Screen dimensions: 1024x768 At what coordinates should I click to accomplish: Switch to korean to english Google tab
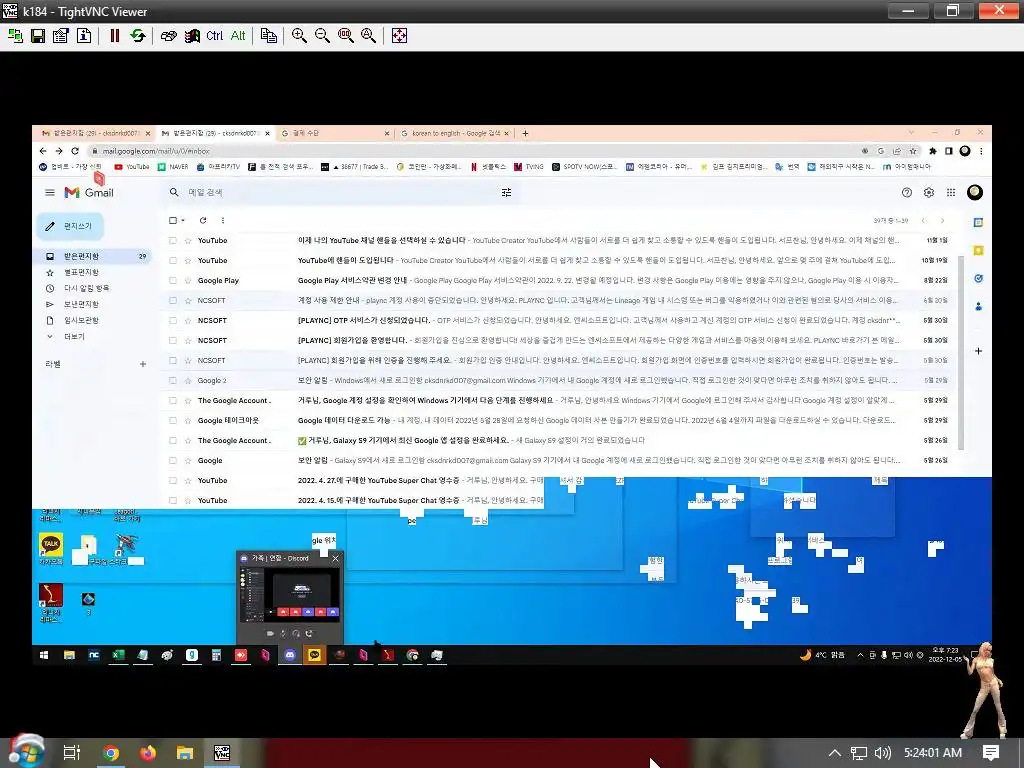(x=455, y=133)
